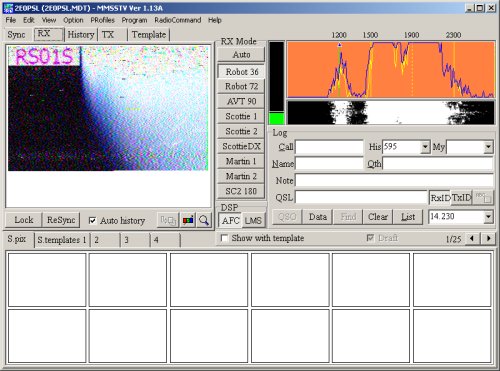This screenshot has height=371, width=500.
Task: Click the QSO log button
Action: point(287,217)
